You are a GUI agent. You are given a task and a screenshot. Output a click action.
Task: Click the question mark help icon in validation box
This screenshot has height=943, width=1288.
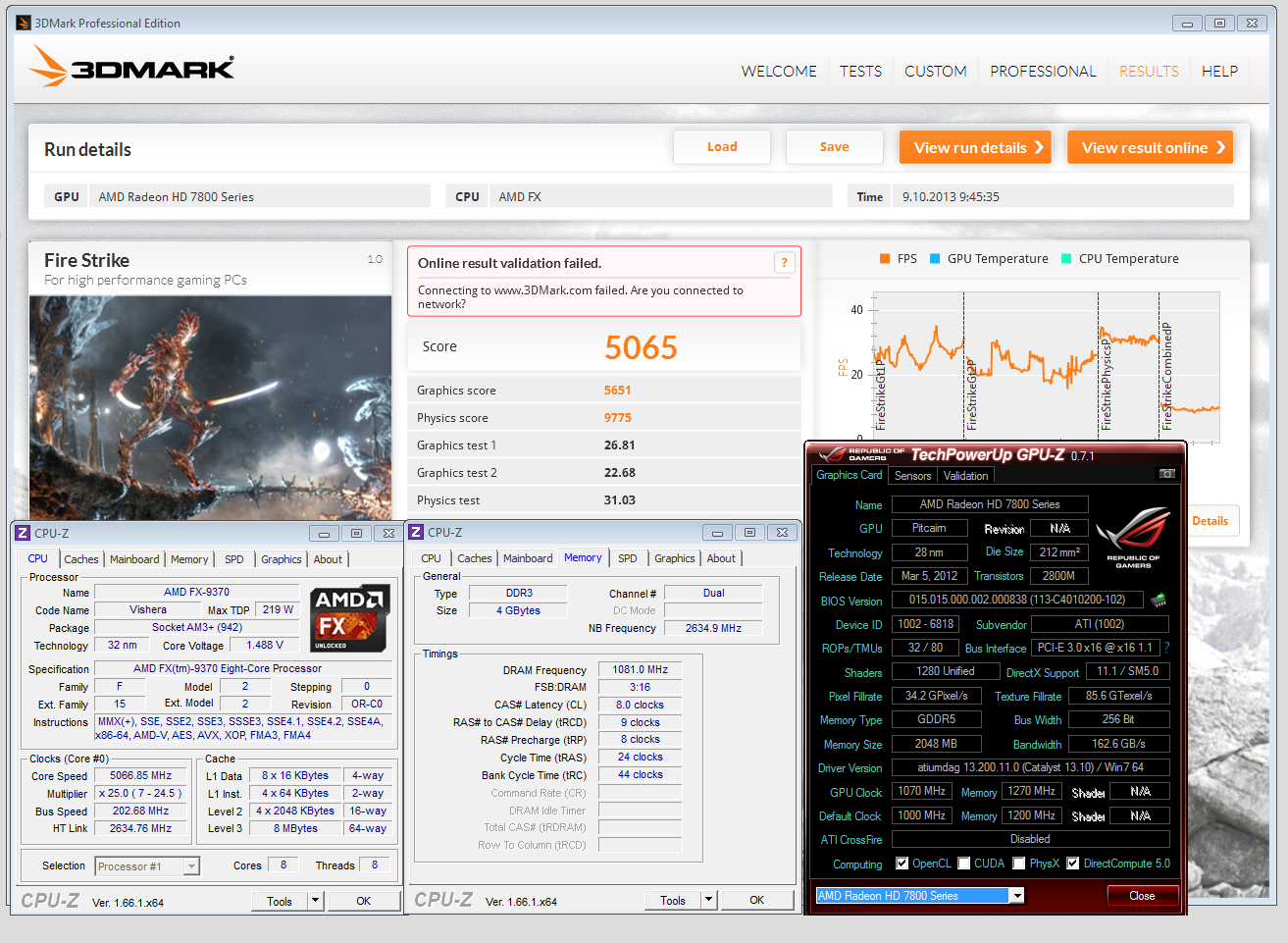(x=784, y=262)
